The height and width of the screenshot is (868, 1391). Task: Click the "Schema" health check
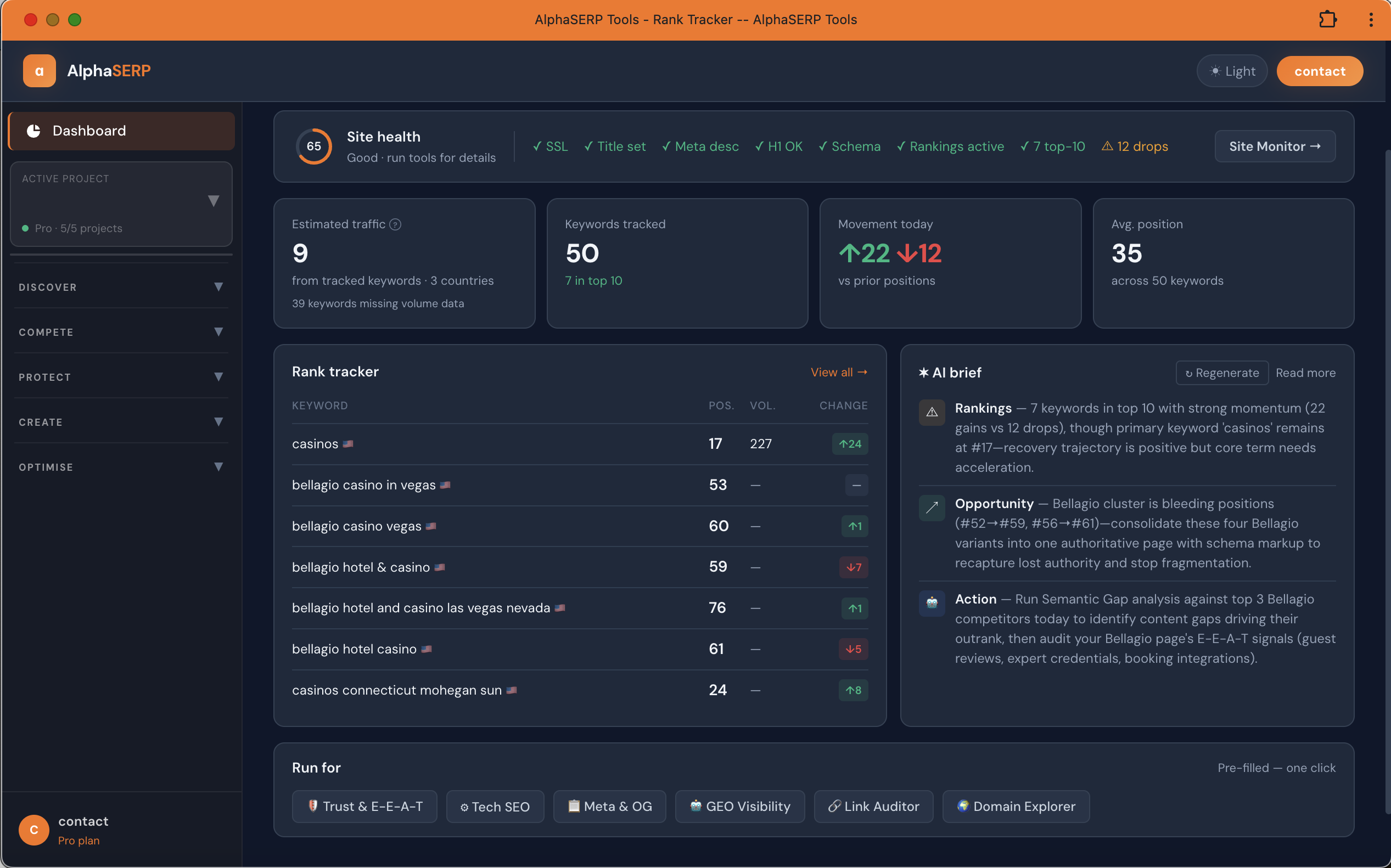[849, 146]
